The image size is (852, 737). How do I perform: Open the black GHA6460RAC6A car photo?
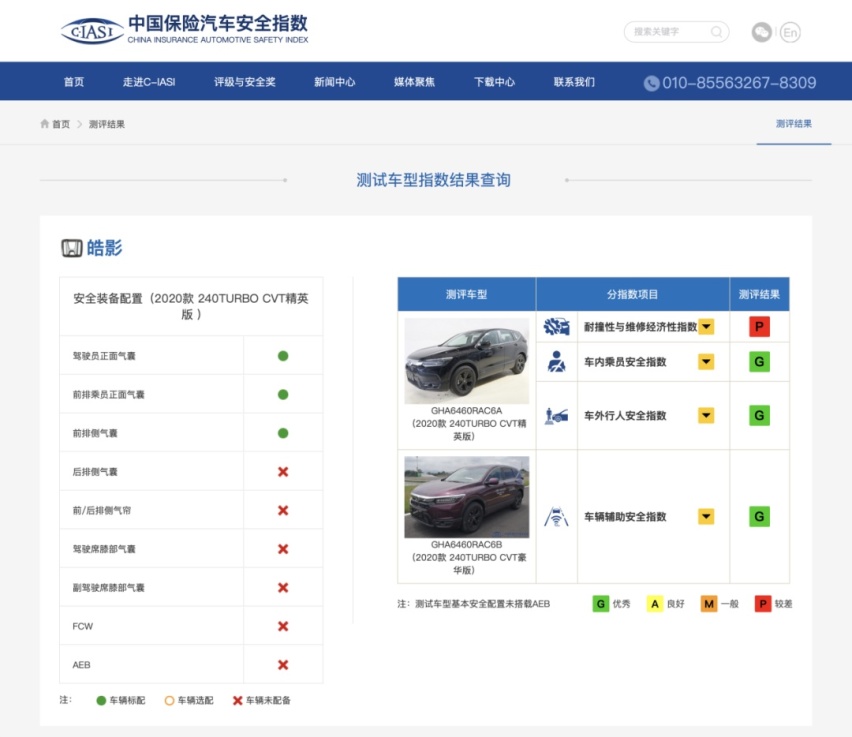pos(467,361)
